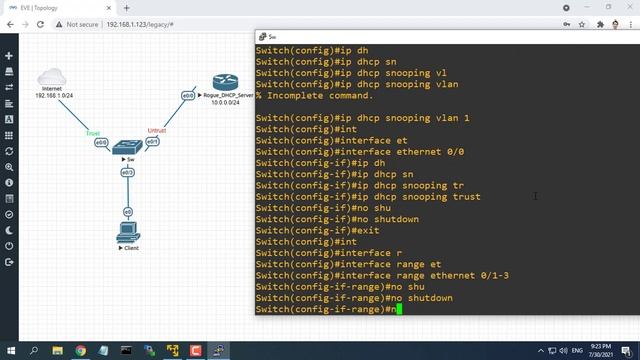Click the 10.0.0.0/24 network text

pyautogui.click(x=225, y=102)
